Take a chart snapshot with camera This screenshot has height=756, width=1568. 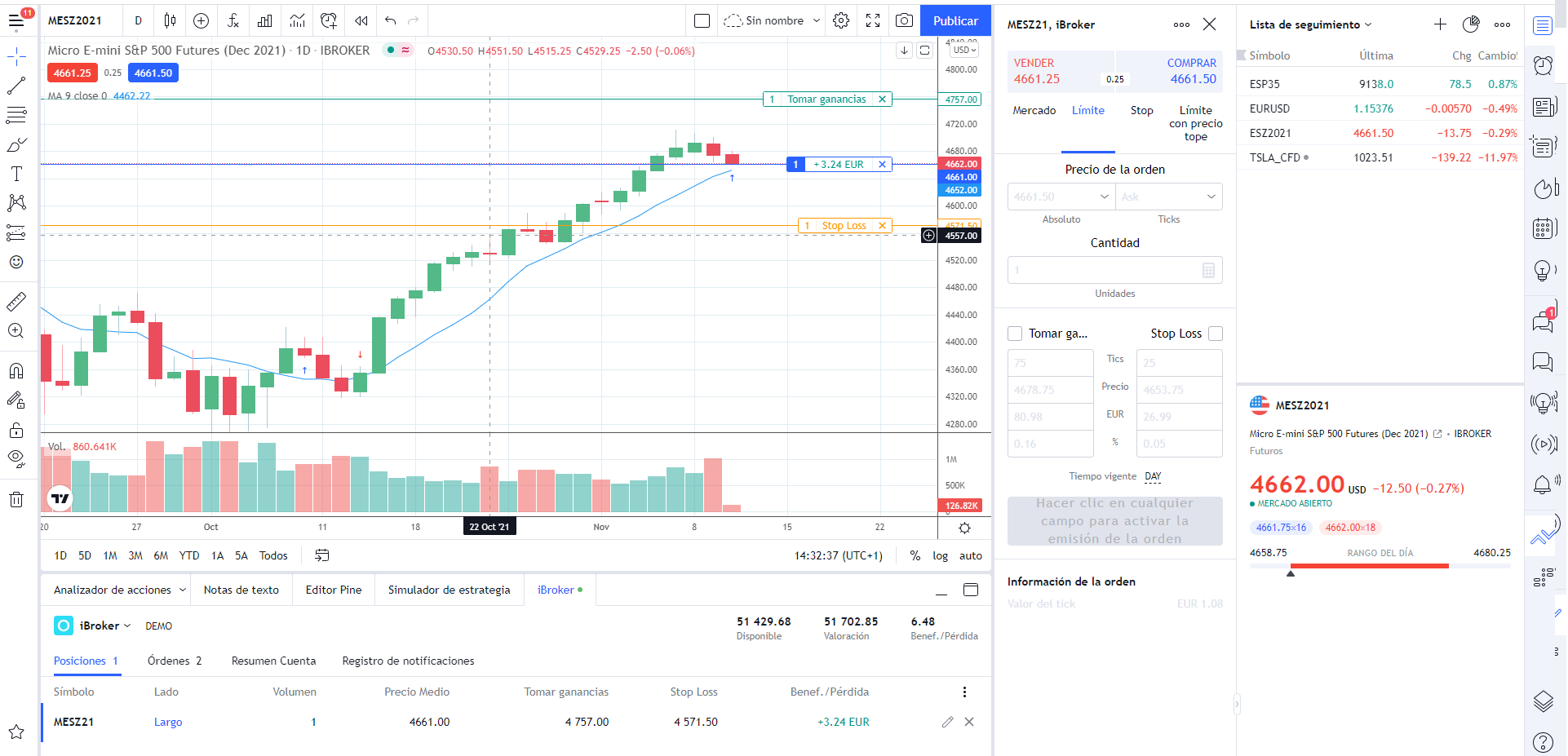click(904, 20)
